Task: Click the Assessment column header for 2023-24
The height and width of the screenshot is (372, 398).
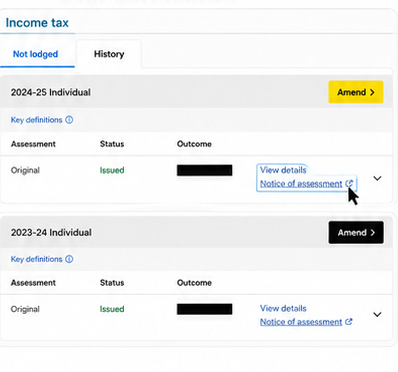Action: (x=33, y=283)
